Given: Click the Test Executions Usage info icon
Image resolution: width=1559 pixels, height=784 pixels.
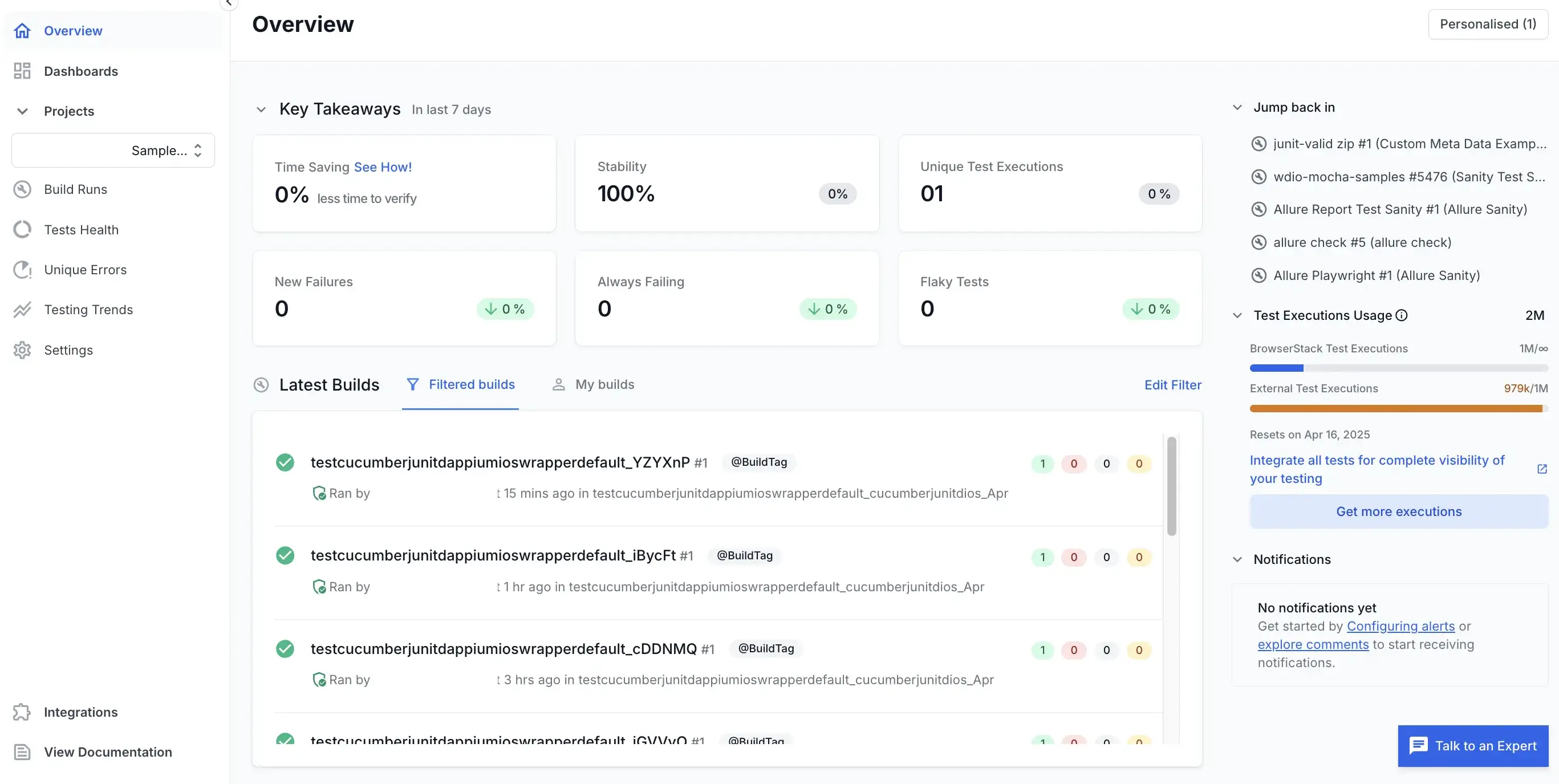Looking at the screenshot, I should pyautogui.click(x=1402, y=315).
